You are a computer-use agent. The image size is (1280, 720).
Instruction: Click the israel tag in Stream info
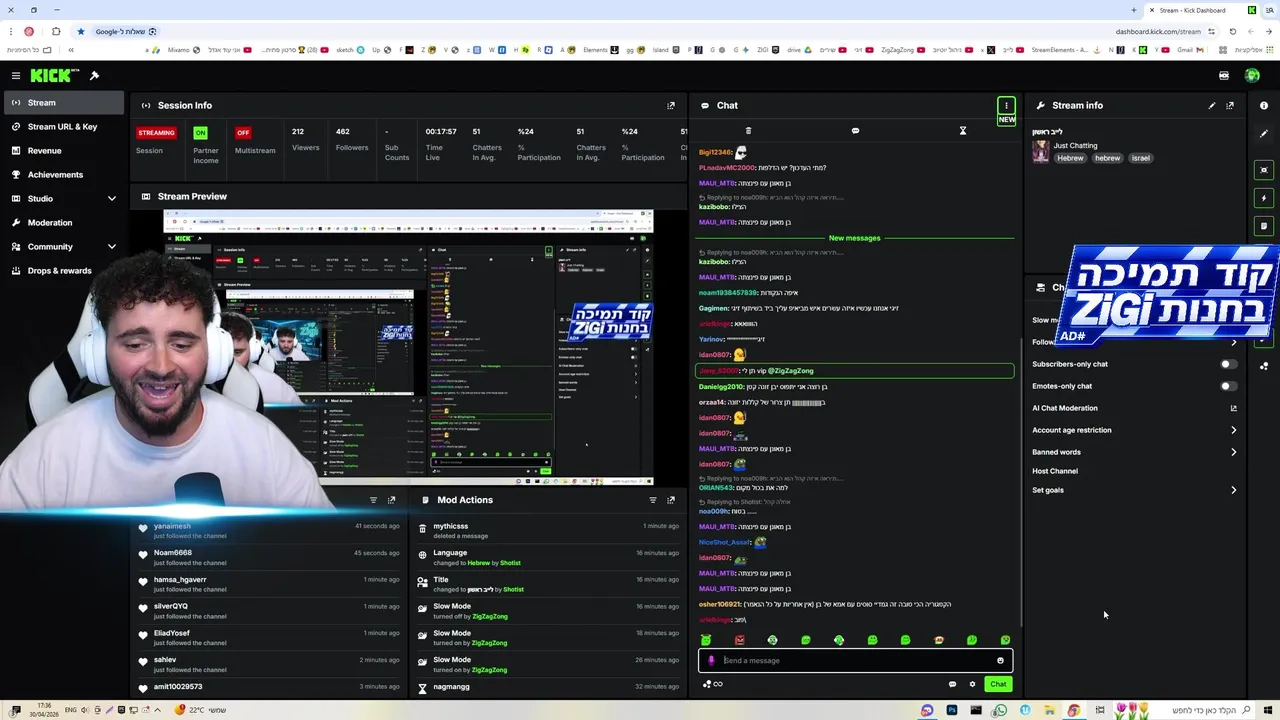1141,158
